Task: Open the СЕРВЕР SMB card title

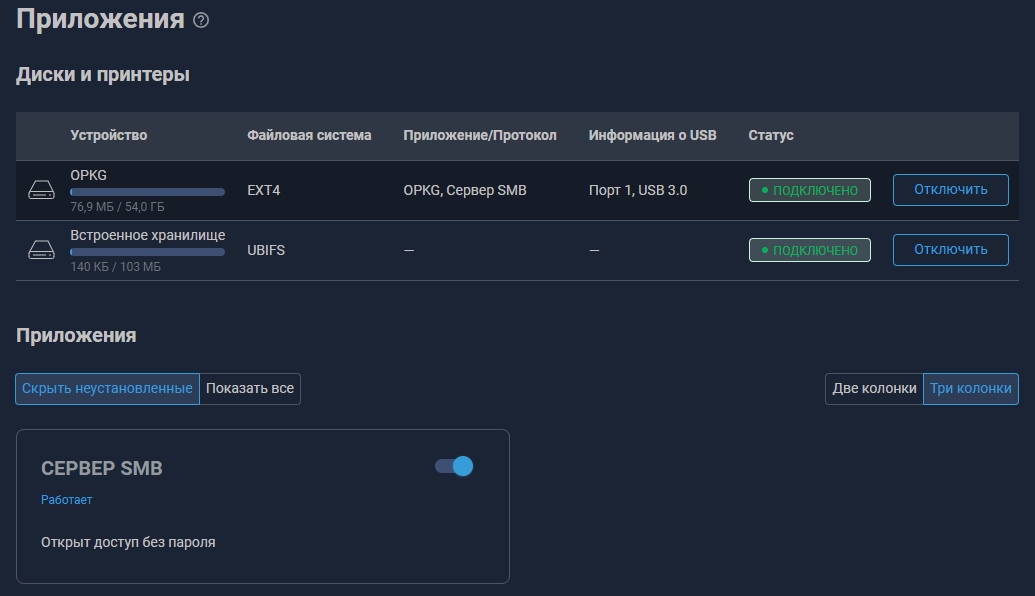Action: pos(101,468)
